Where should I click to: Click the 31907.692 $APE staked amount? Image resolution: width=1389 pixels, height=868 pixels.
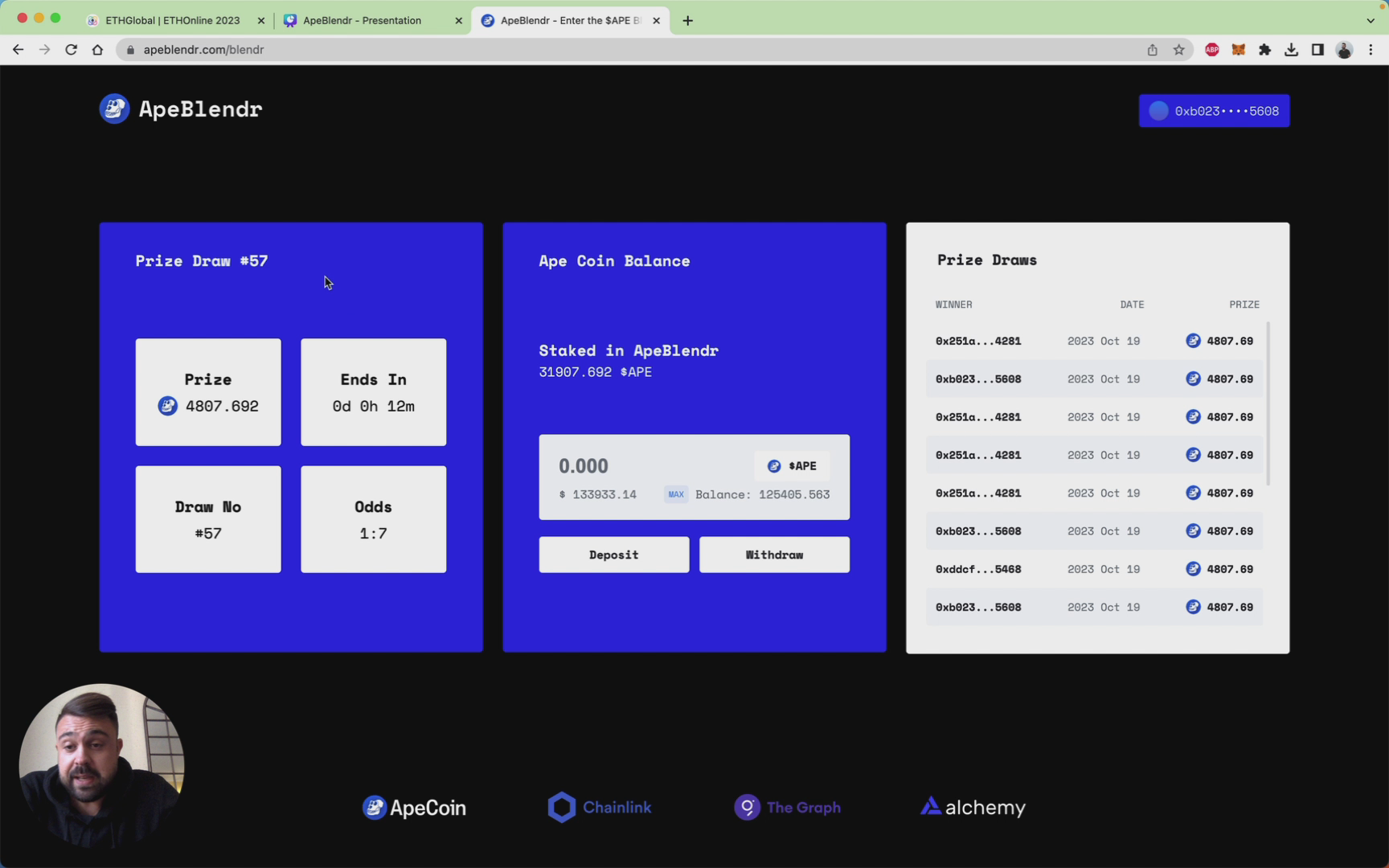pos(596,372)
